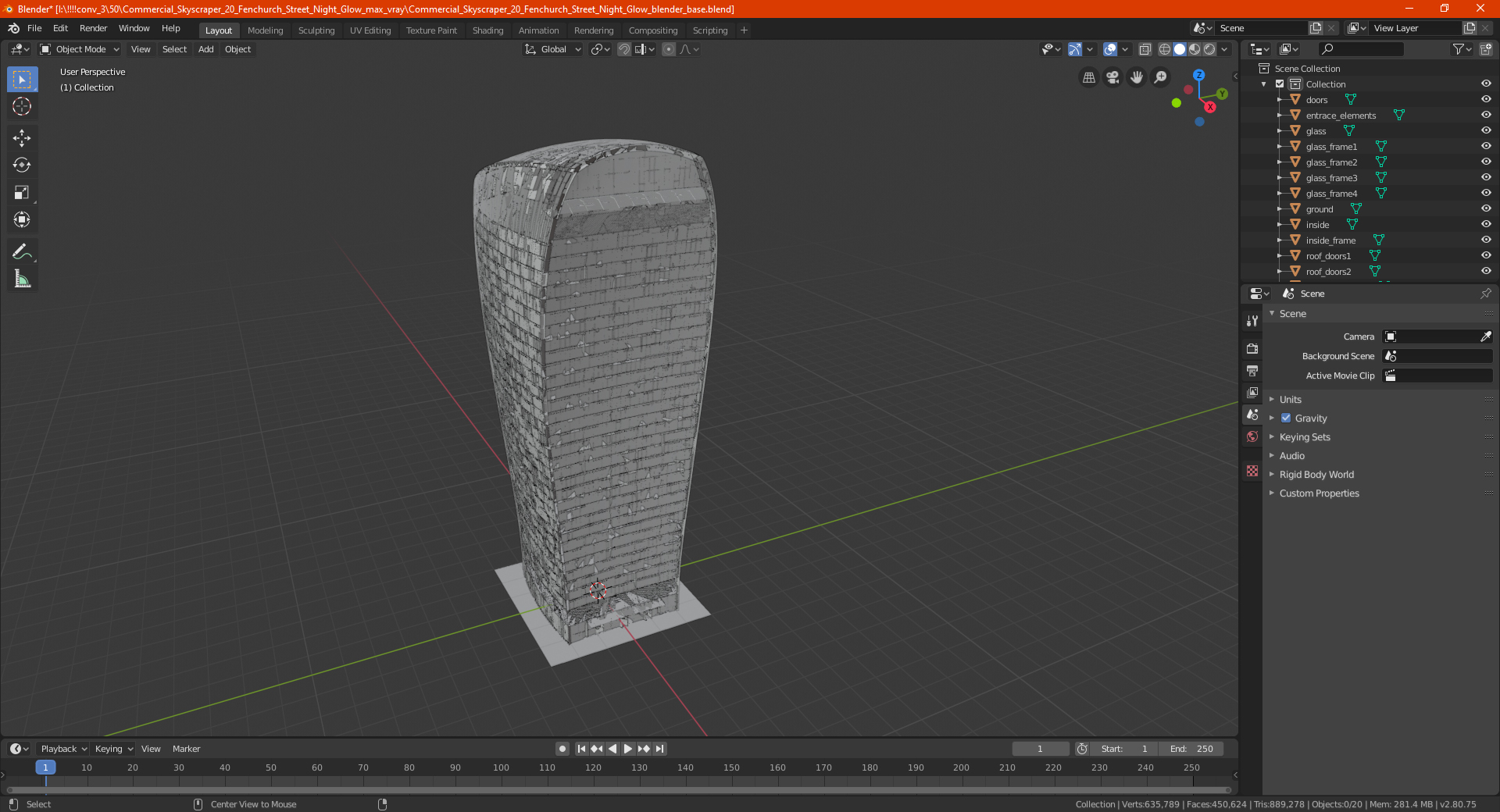1500x812 pixels.
Task: Open the Global orientation dropdown
Action: (x=553, y=49)
